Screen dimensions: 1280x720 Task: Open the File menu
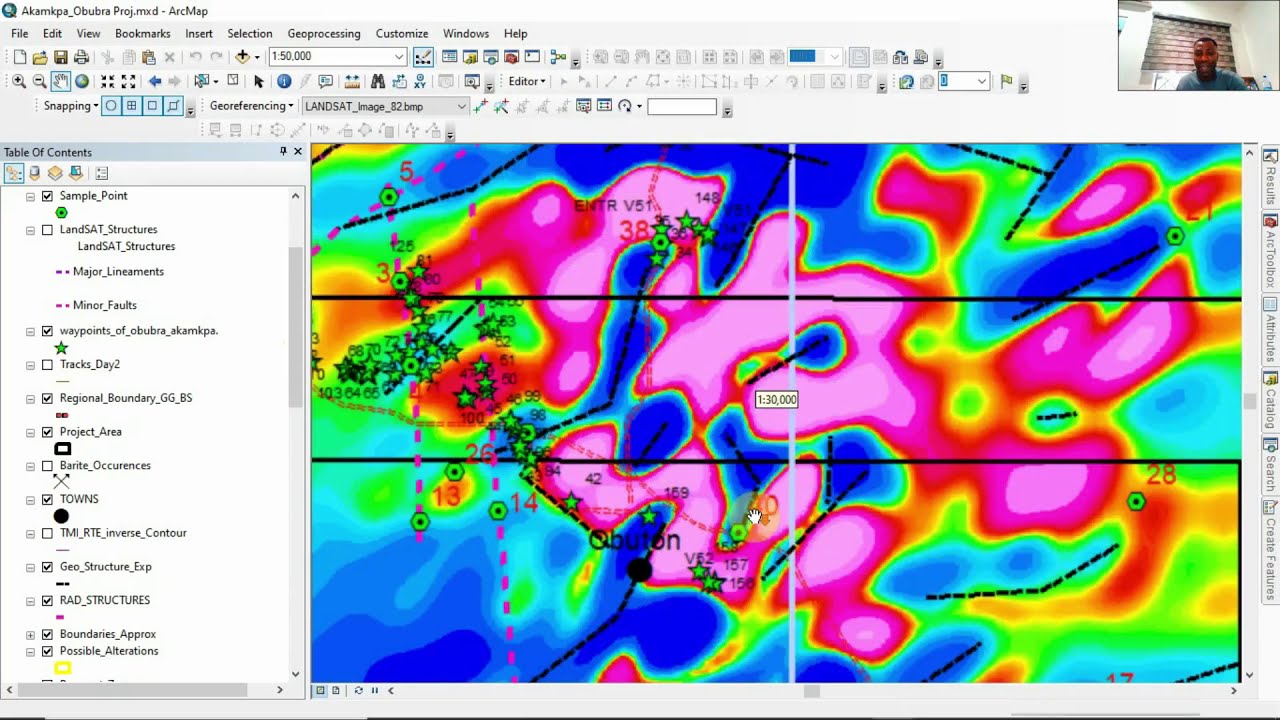(x=19, y=33)
